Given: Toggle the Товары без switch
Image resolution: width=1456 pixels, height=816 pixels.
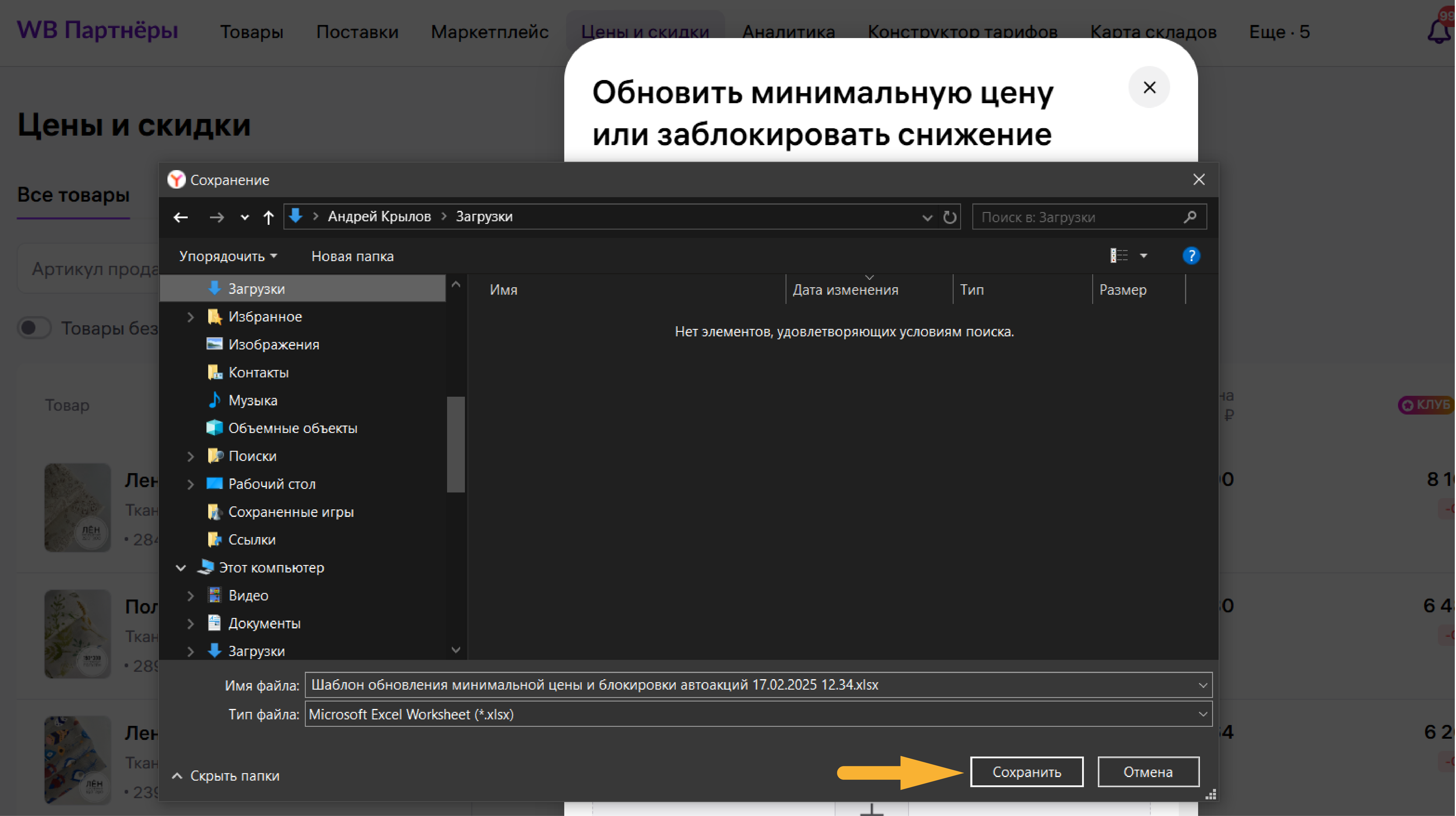Looking at the screenshot, I should click(x=34, y=328).
